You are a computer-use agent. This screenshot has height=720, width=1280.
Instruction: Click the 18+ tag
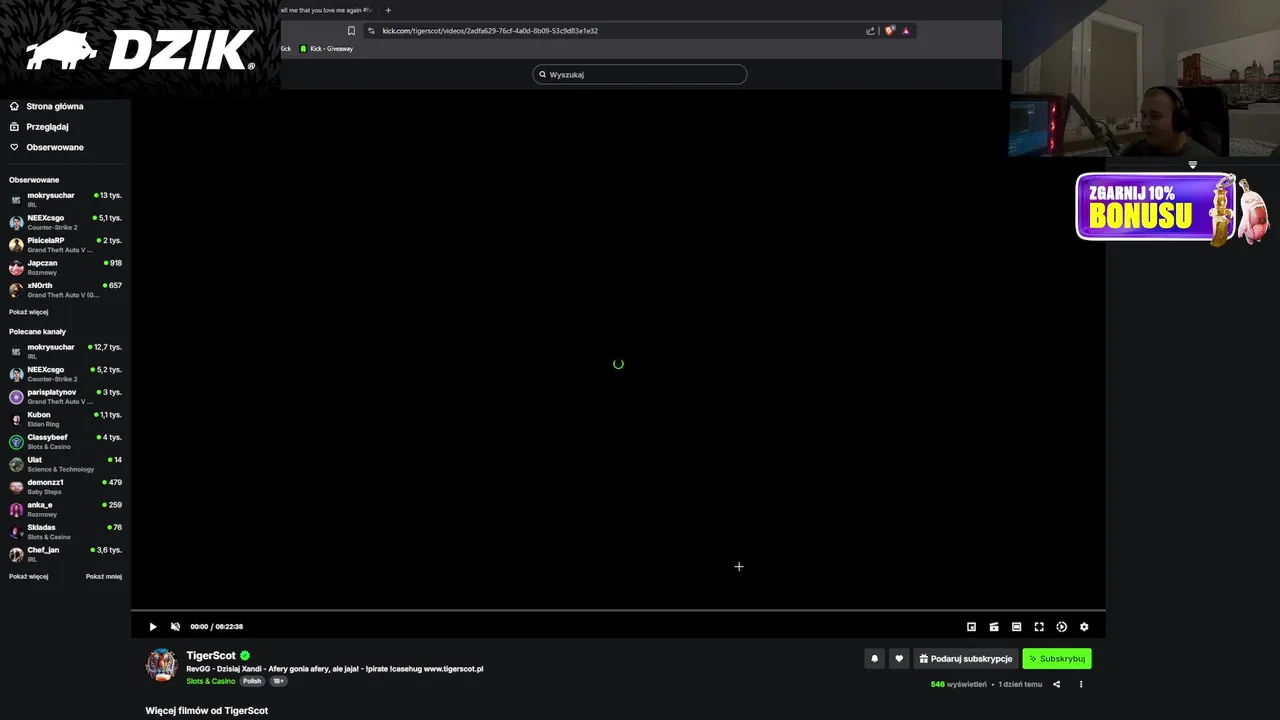(x=278, y=681)
